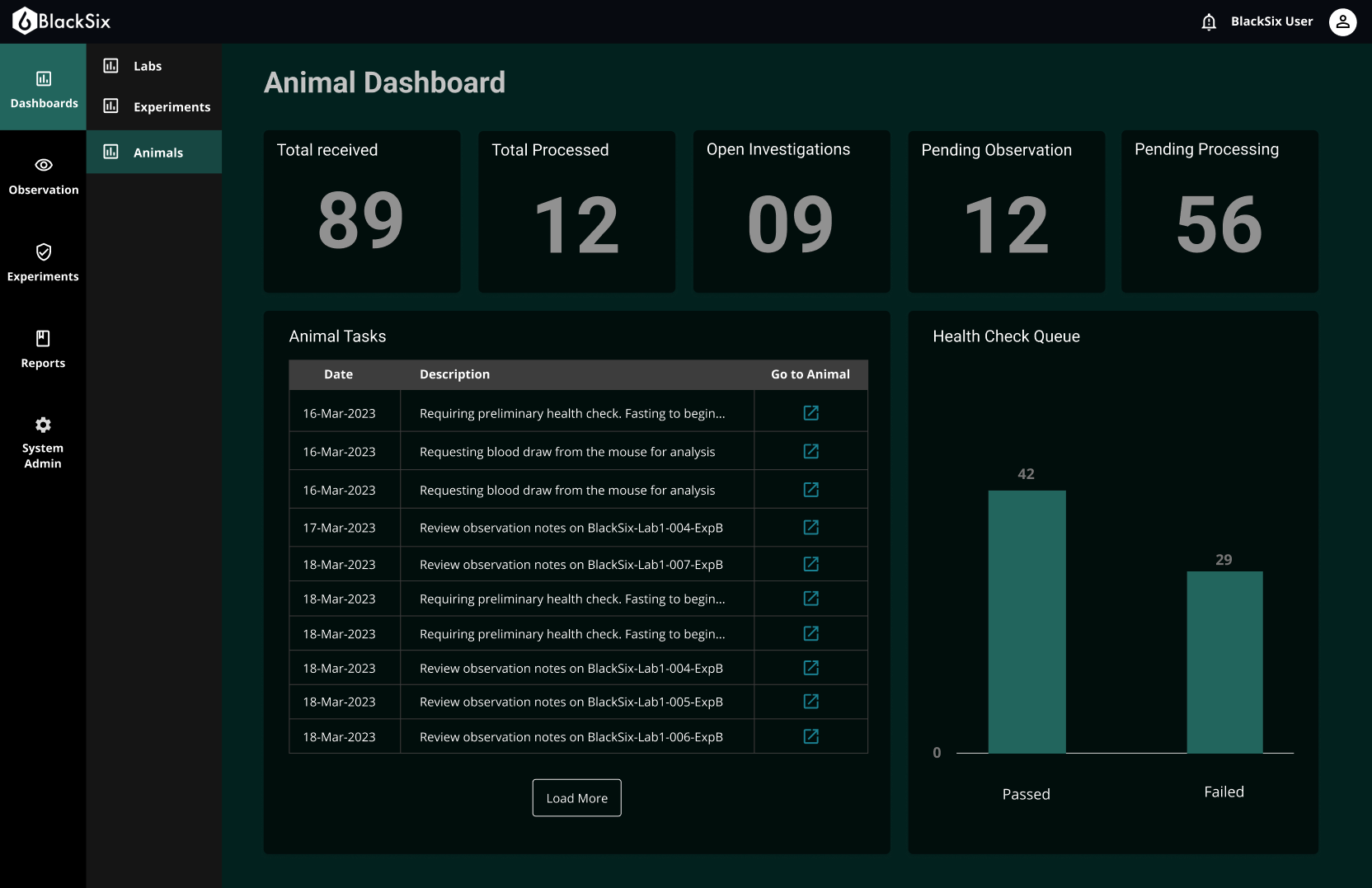This screenshot has height=888, width=1372.
Task: Click the user account avatar icon
Action: tap(1342, 21)
